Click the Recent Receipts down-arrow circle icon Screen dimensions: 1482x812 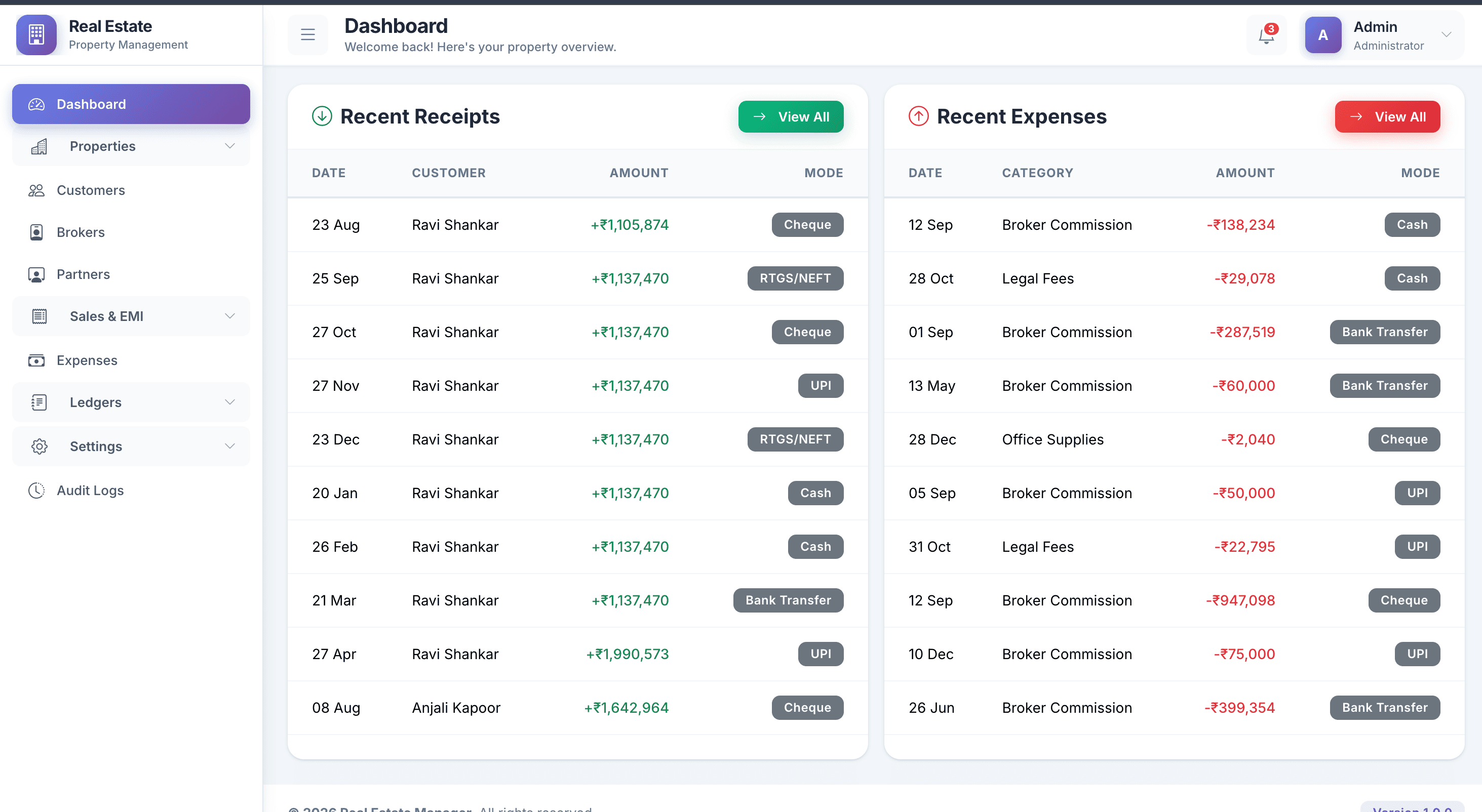pos(322,116)
